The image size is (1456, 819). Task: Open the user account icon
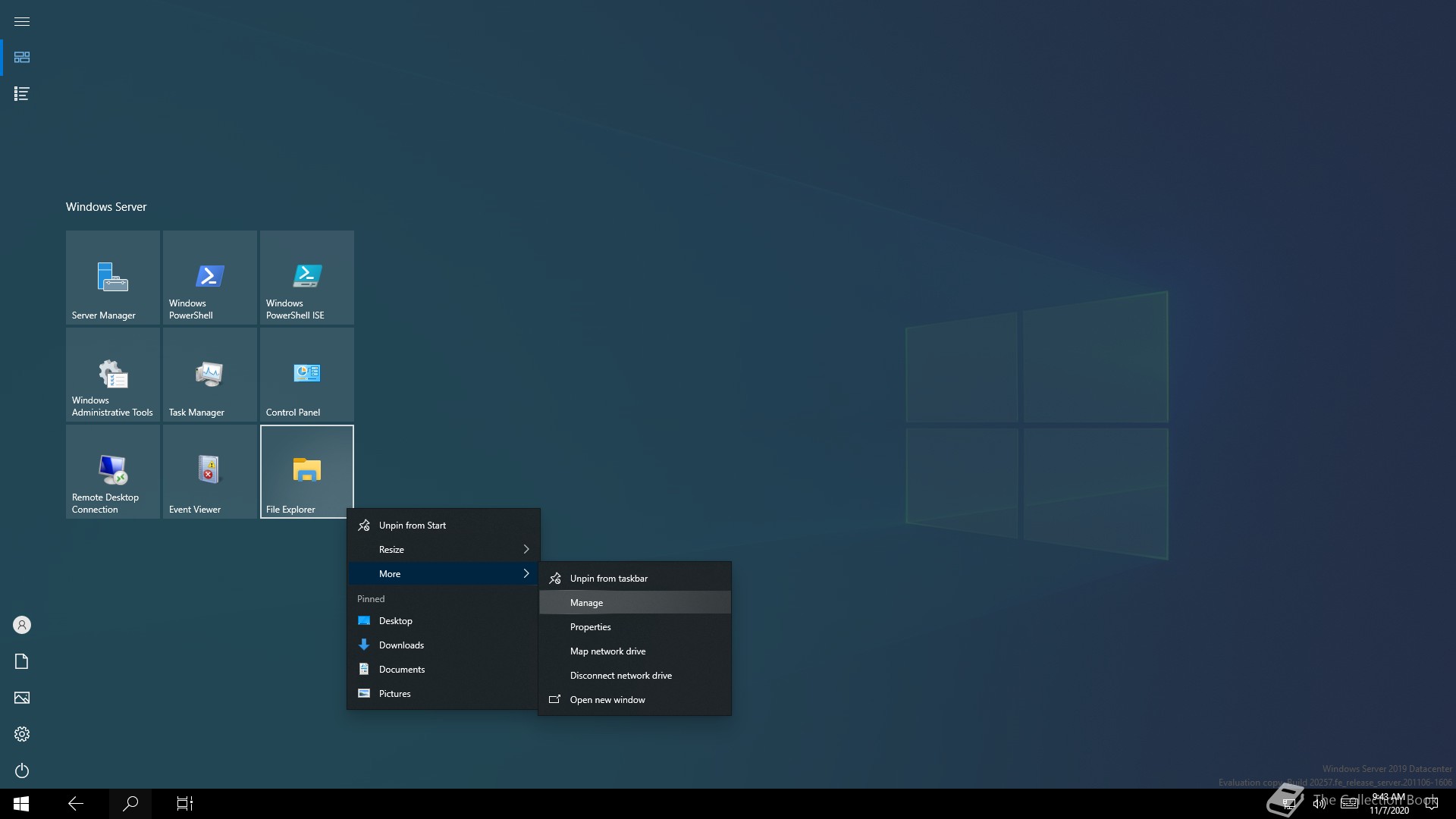pos(22,625)
